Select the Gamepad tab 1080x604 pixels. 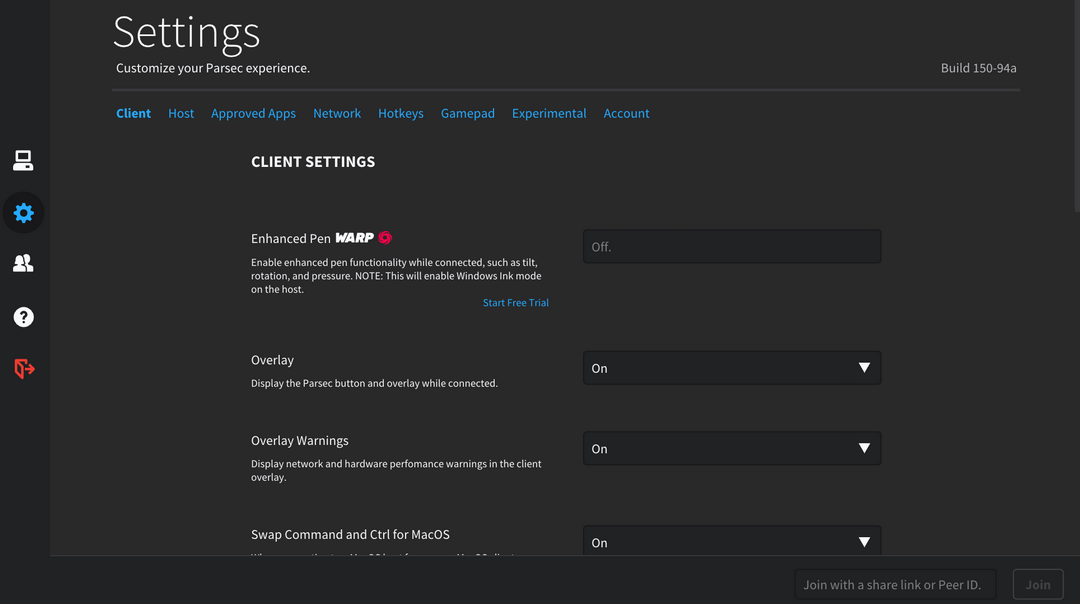pyautogui.click(x=468, y=113)
